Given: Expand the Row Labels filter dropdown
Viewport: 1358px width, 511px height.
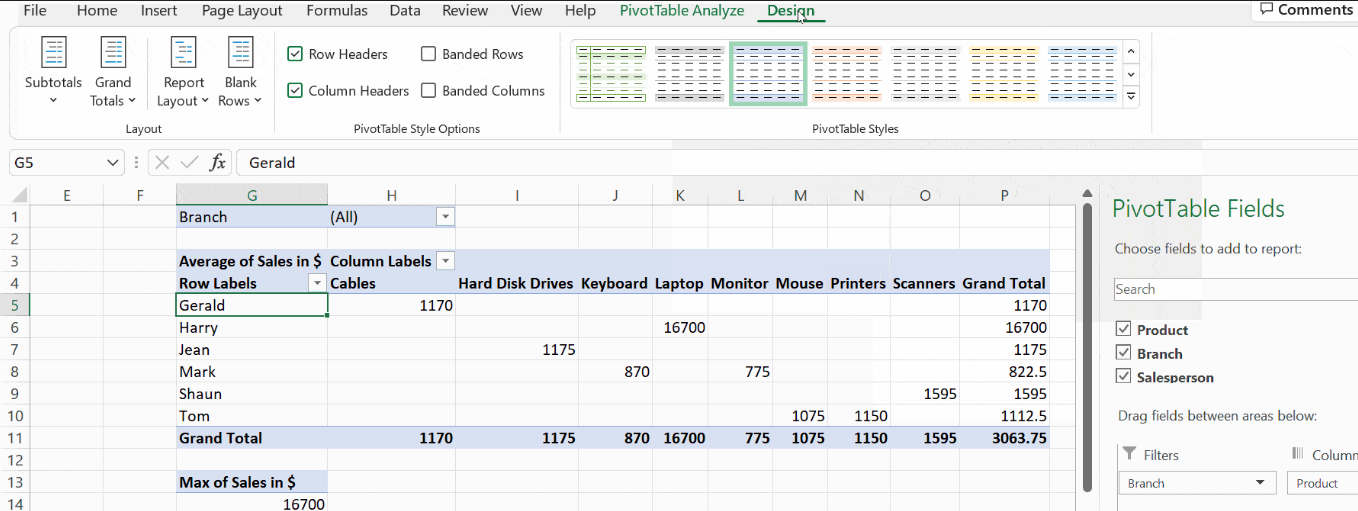Looking at the screenshot, I should click(317, 283).
